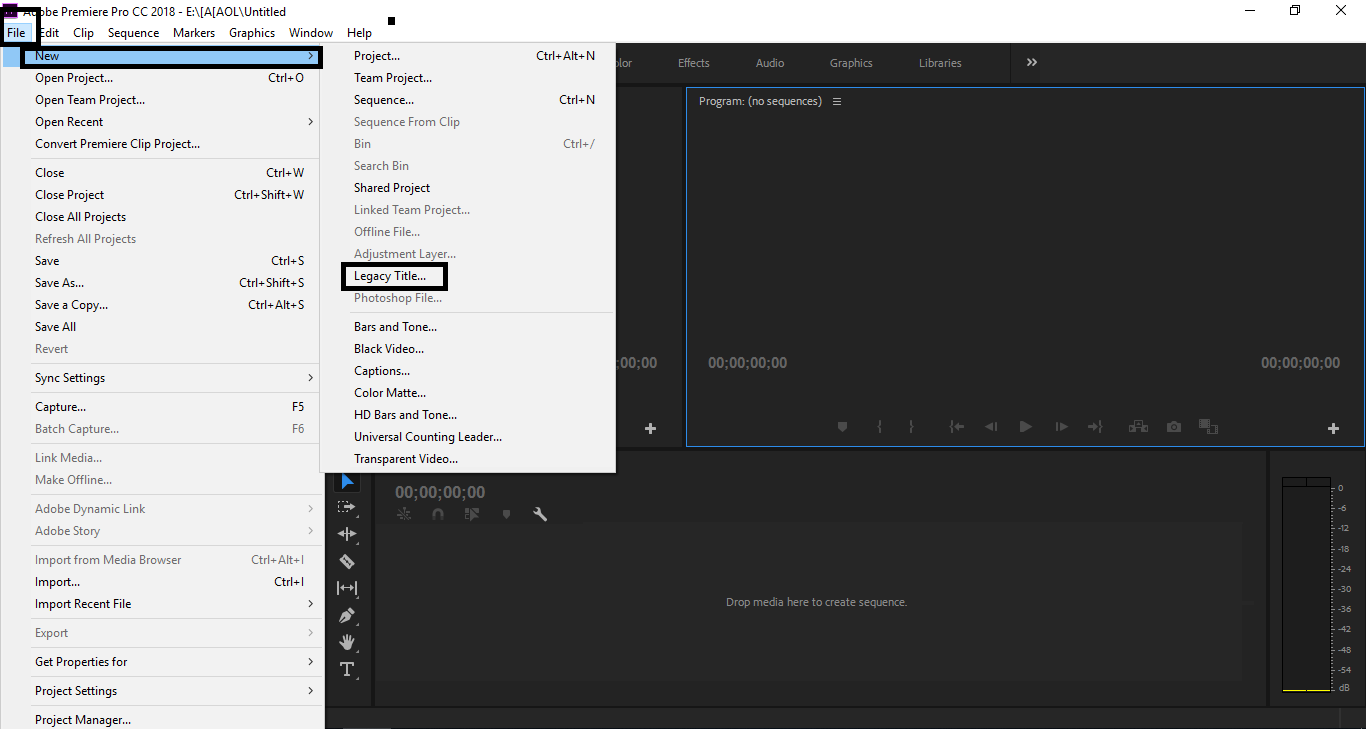
Task: Select the Selection tool arrow
Action: coord(347,482)
